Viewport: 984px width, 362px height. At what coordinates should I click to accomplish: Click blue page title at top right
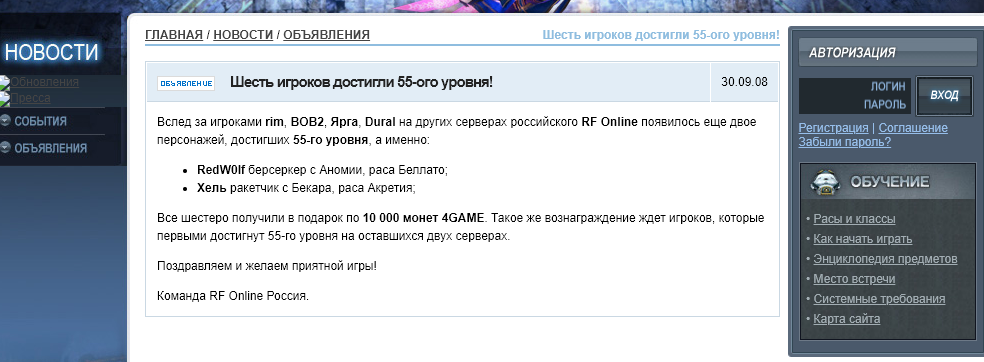click(661, 35)
